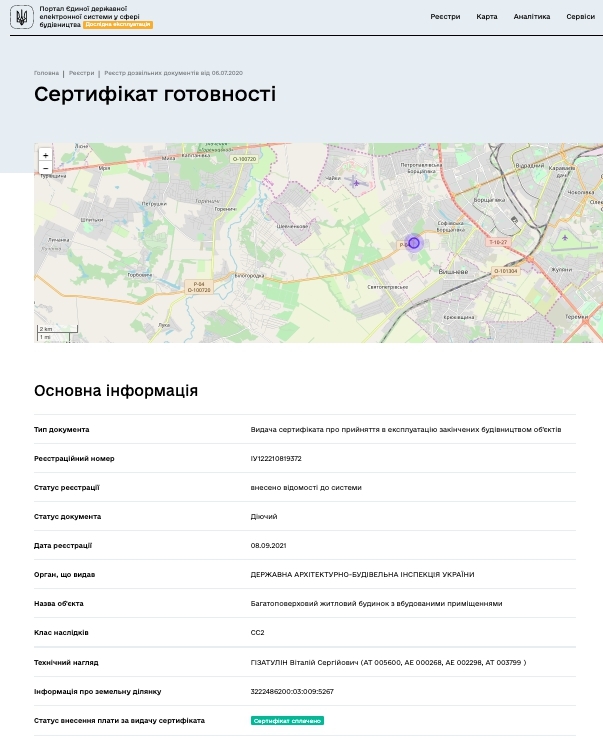
Task: Click the Технічний нагляд row label
Action: click(x=66, y=662)
